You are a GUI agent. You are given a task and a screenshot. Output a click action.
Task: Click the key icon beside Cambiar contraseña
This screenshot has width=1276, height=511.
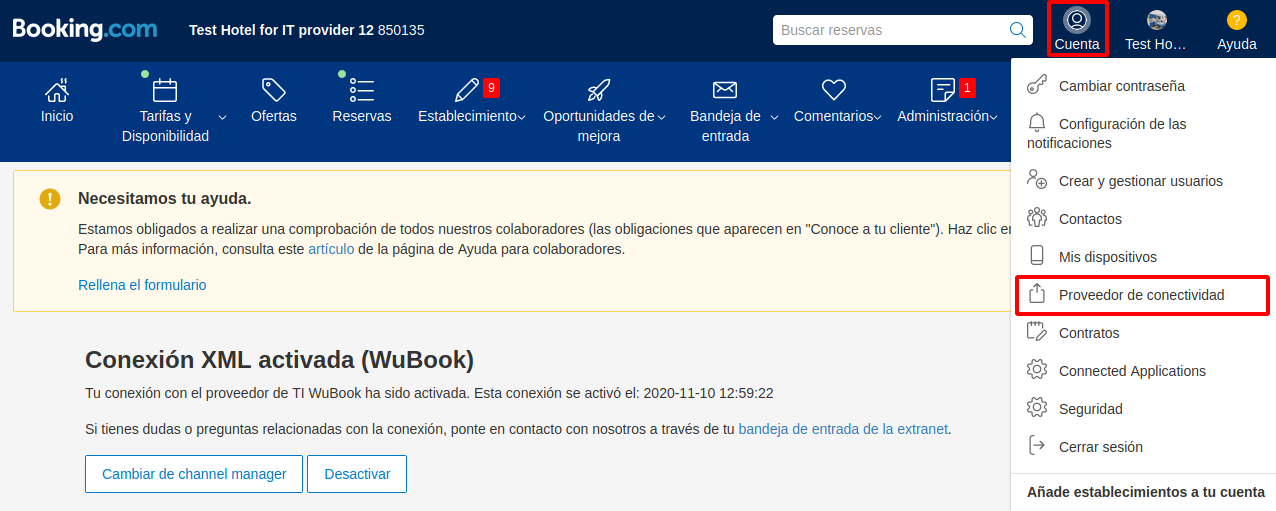click(1037, 85)
